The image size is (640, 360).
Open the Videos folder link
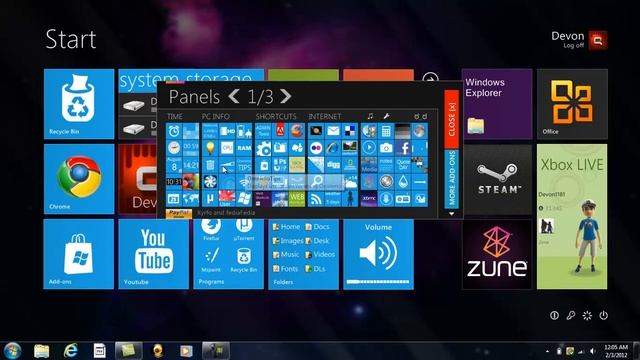(320, 254)
